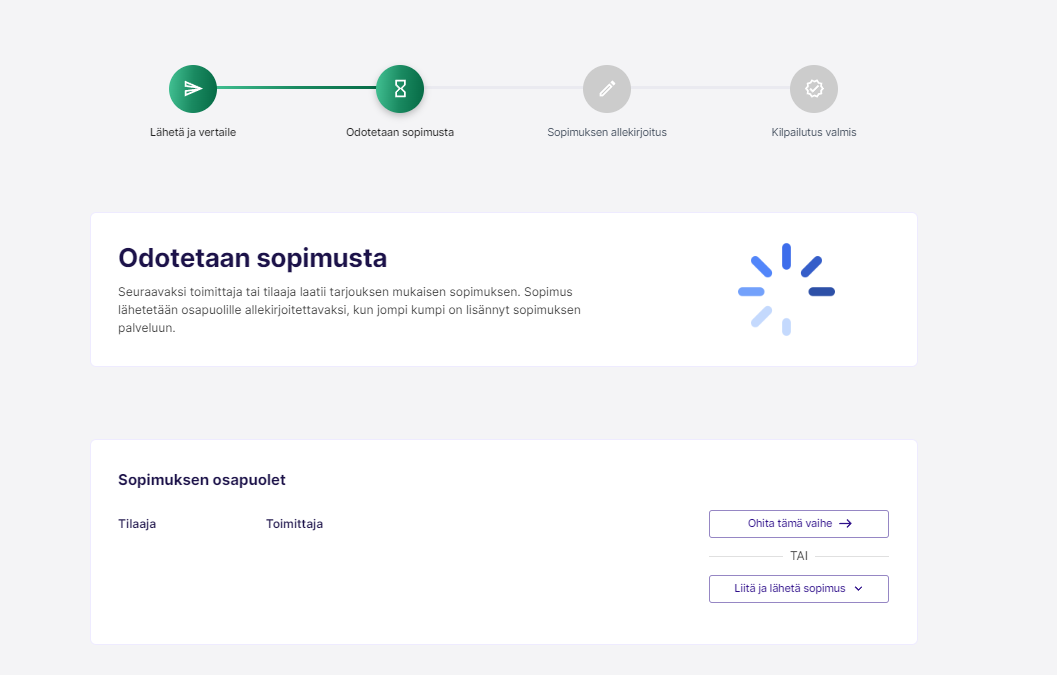Click the TAI divider text

coord(799,556)
